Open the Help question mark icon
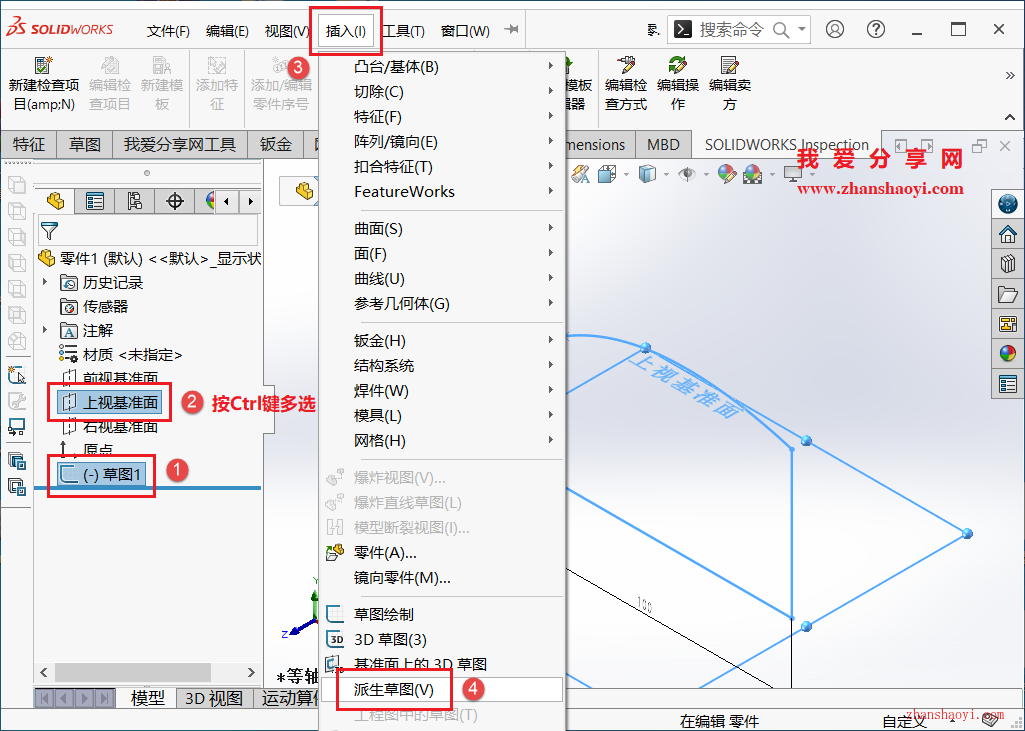This screenshot has height=731, width=1025. (875, 29)
